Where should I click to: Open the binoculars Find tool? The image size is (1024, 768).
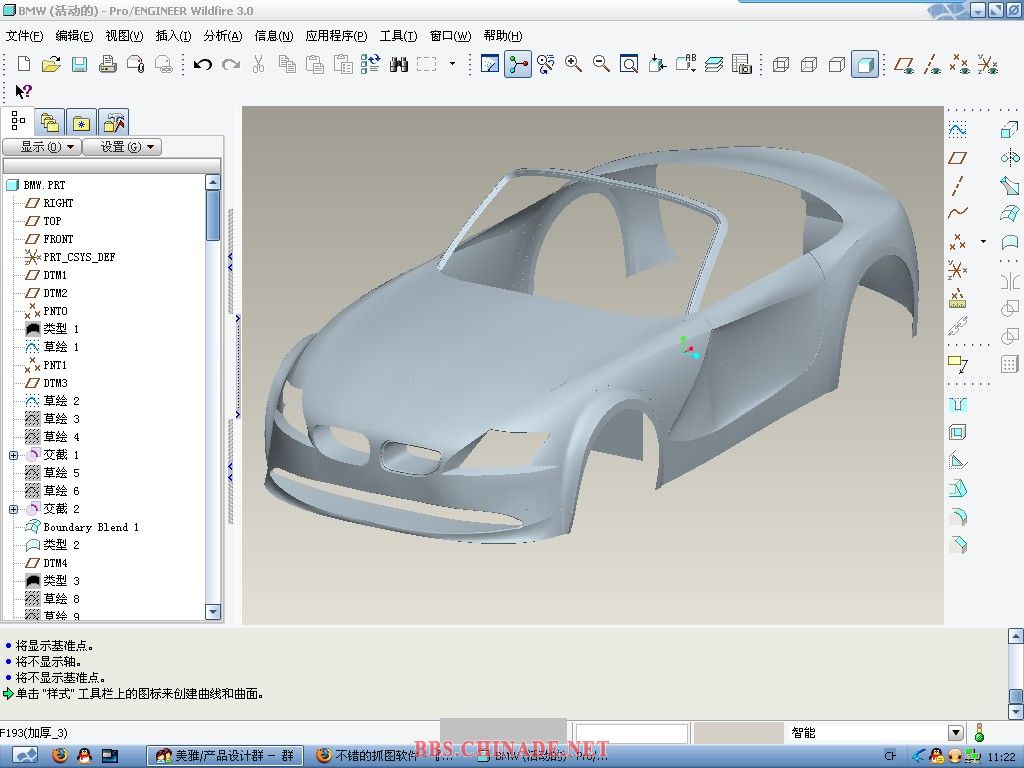398,64
